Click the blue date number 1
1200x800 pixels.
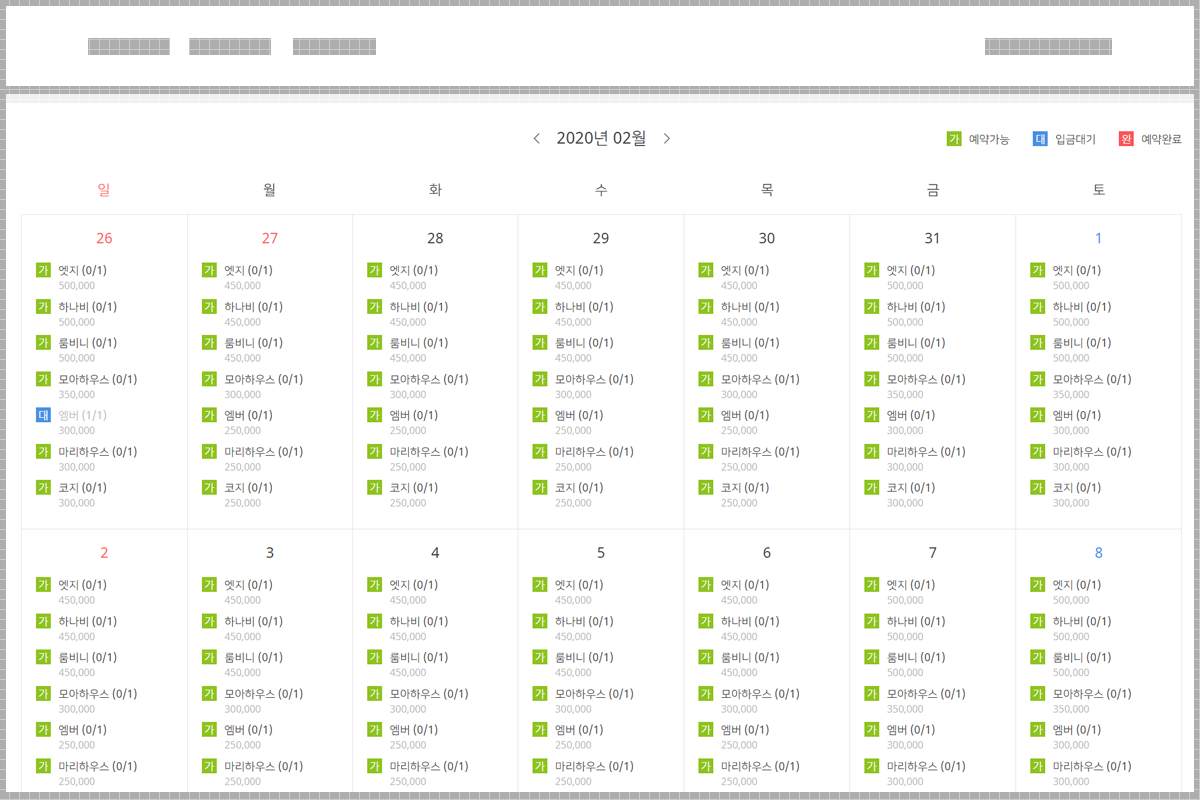pyautogui.click(x=1098, y=238)
